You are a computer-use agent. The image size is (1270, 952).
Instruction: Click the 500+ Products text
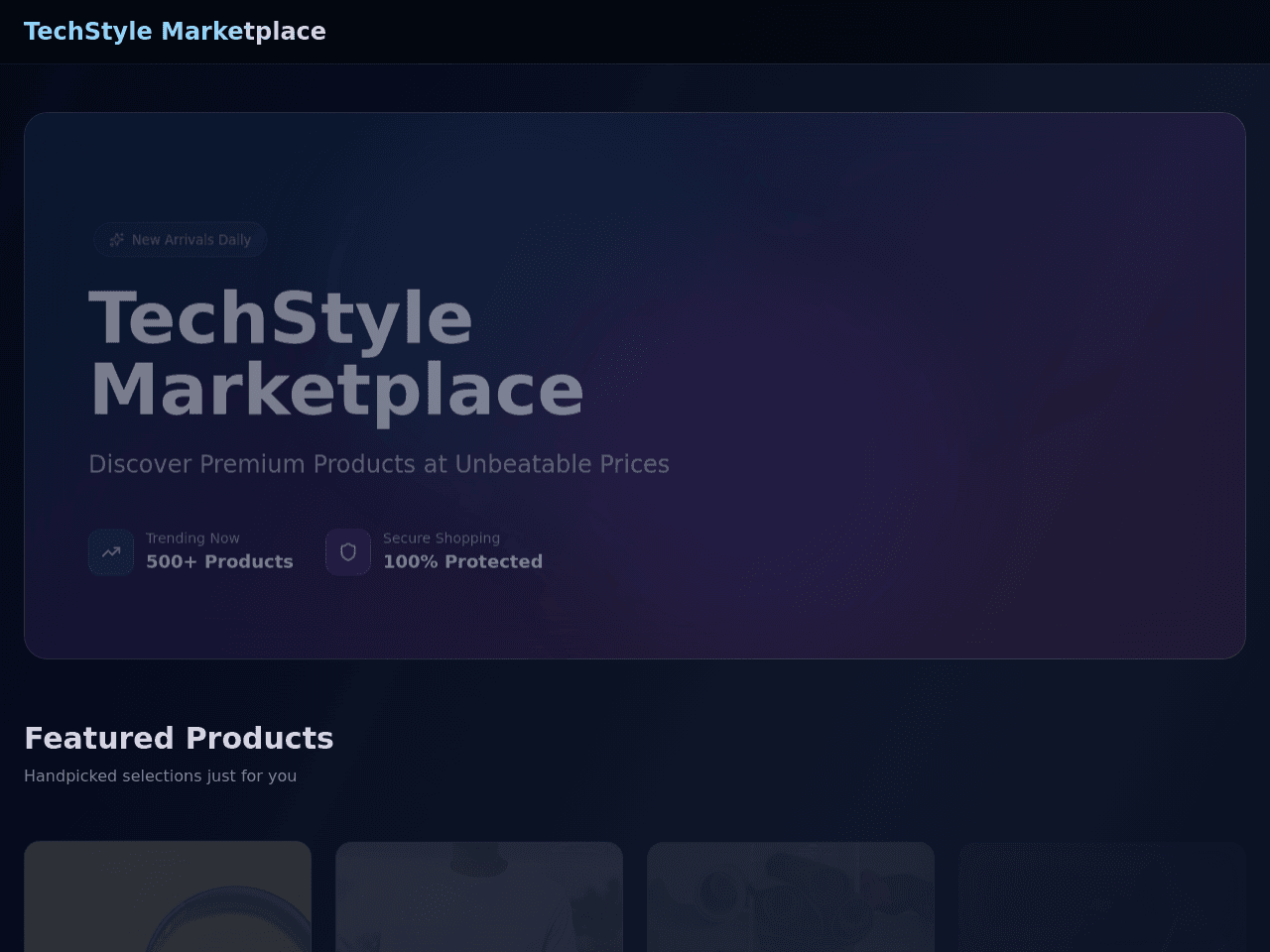pos(219,561)
